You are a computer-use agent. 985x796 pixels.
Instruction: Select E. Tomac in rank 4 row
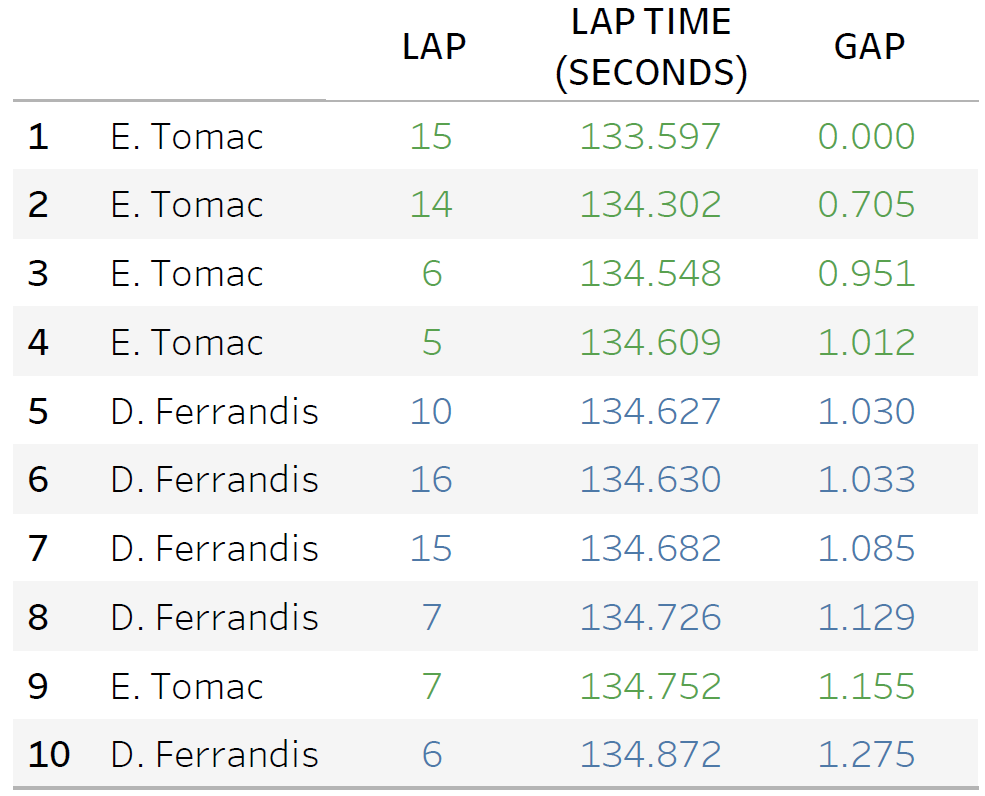click(187, 343)
